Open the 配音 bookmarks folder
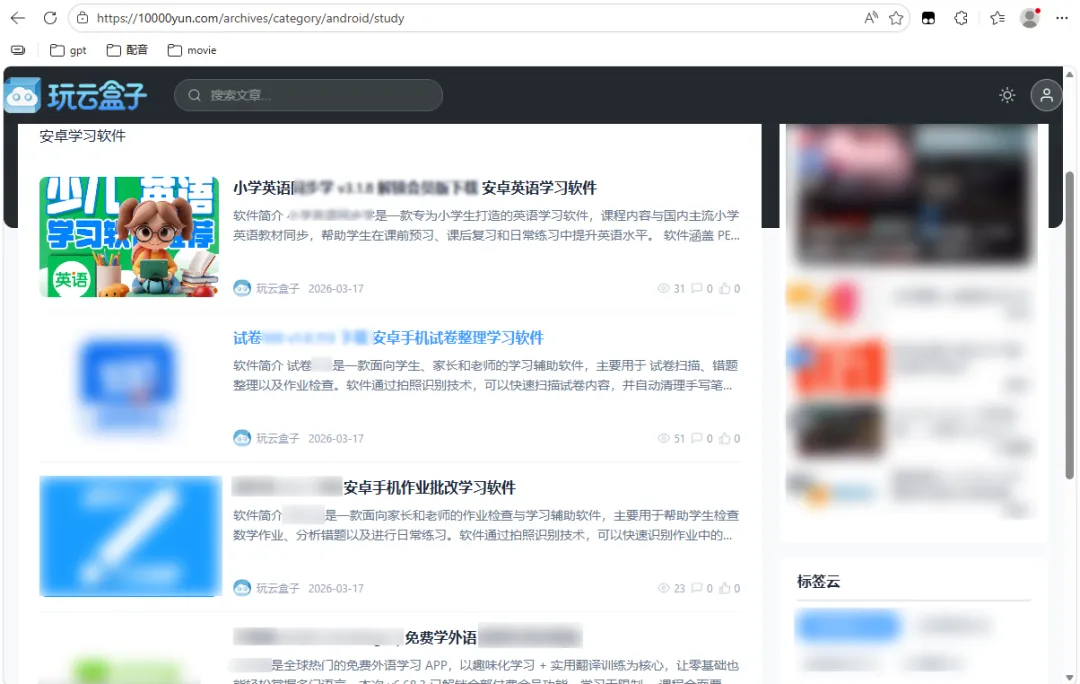 (x=127, y=50)
